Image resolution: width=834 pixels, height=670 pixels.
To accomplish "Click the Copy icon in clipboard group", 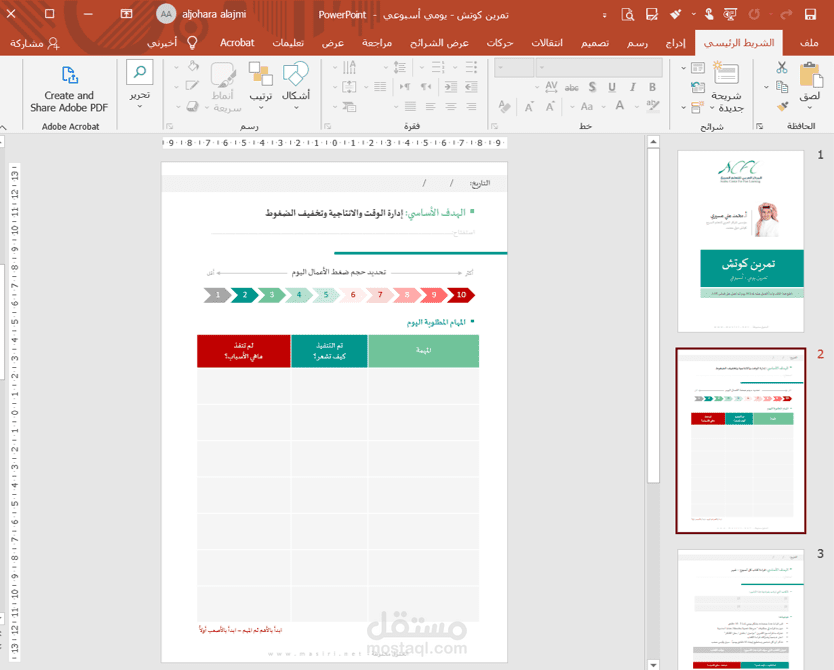I will (781, 87).
